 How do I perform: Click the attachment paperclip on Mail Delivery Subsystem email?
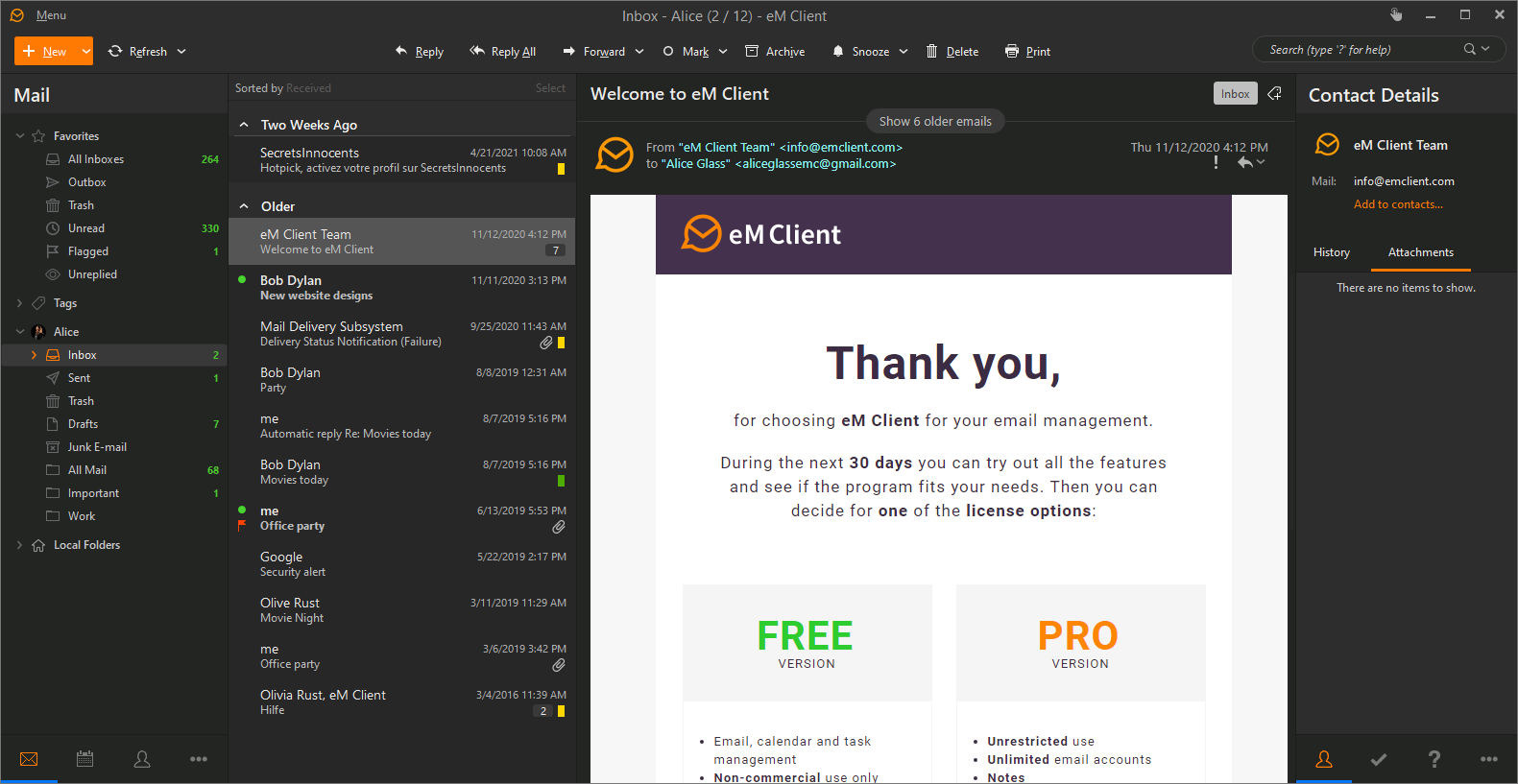[x=546, y=343]
